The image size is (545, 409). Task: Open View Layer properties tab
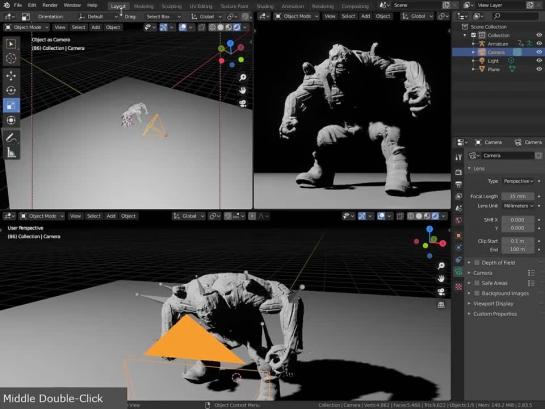pyautogui.click(x=459, y=196)
